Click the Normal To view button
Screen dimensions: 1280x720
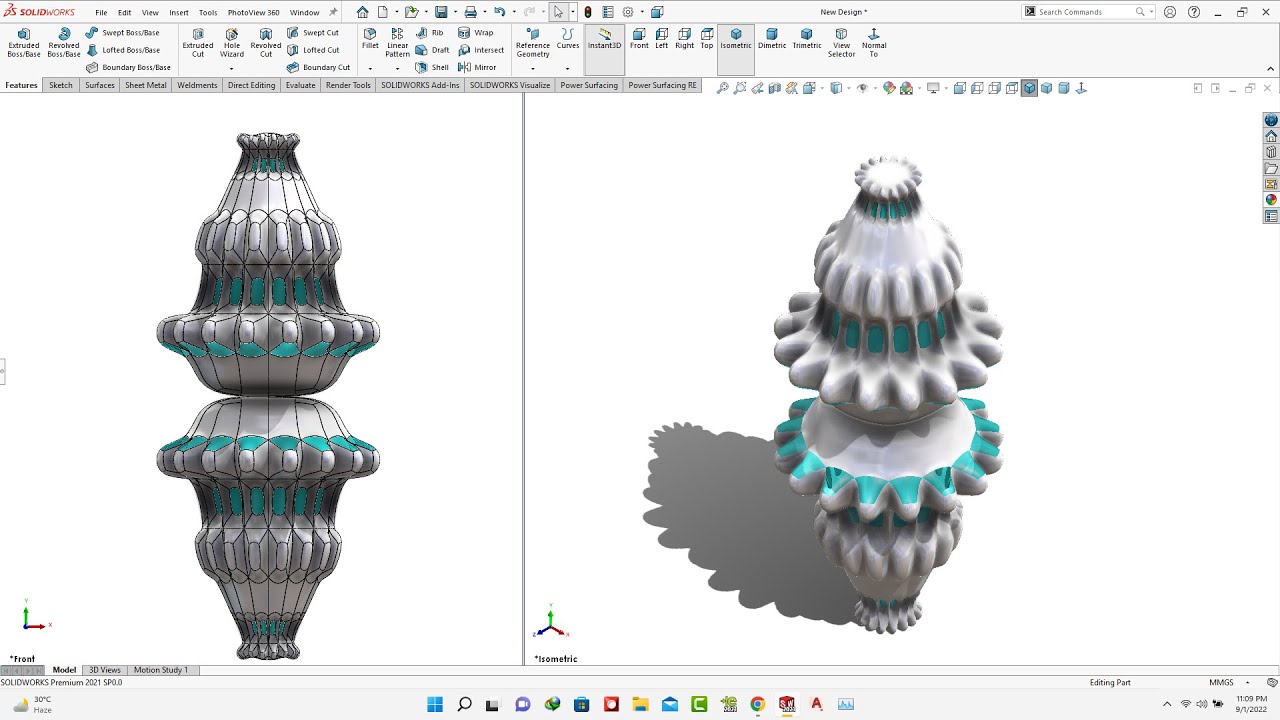(x=874, y=43)
